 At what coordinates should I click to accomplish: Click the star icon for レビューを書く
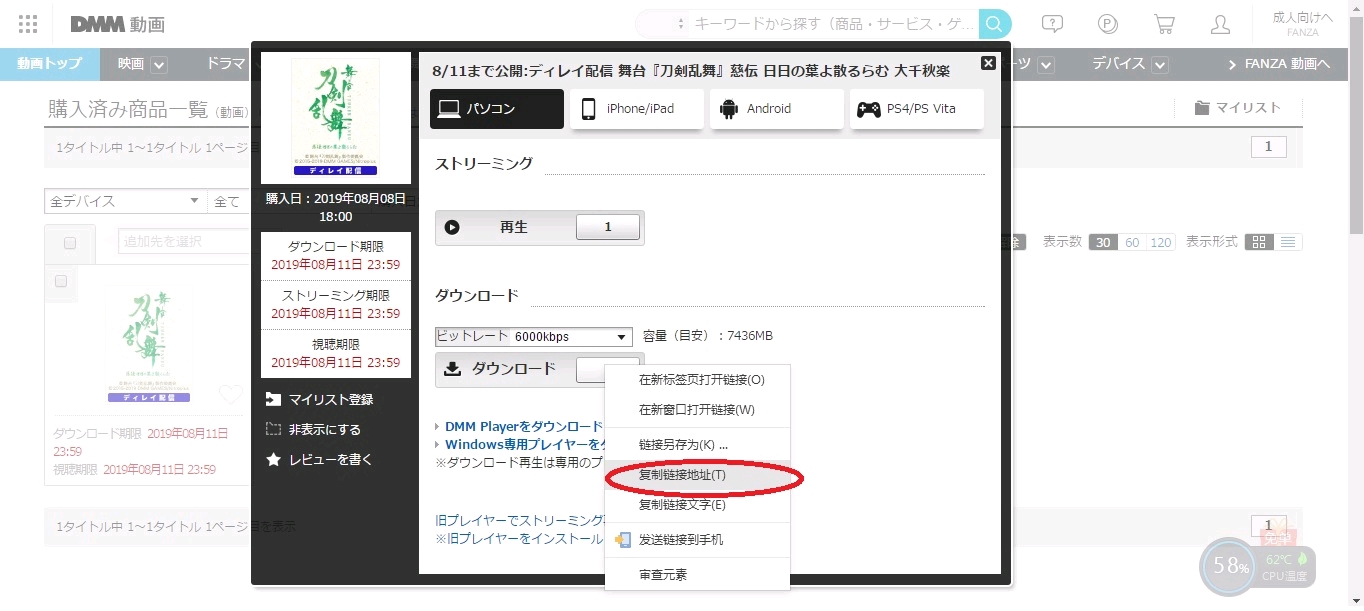point(273,460)
